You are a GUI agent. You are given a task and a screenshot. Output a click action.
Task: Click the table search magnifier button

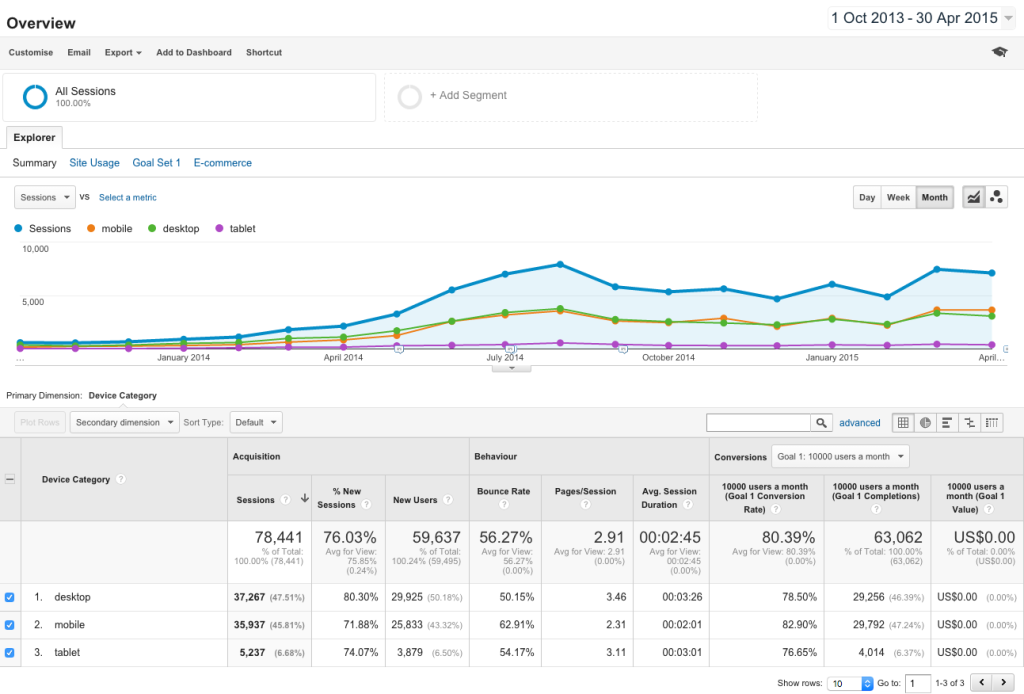pos(821,423)
